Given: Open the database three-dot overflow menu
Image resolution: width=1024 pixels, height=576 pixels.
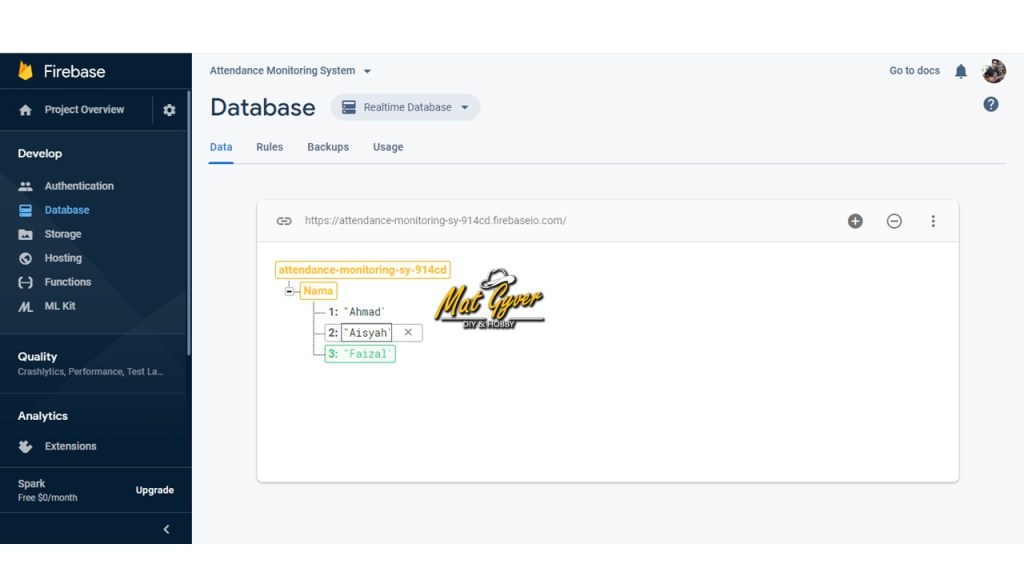Looking at the screenshot, I should point(933,221).
